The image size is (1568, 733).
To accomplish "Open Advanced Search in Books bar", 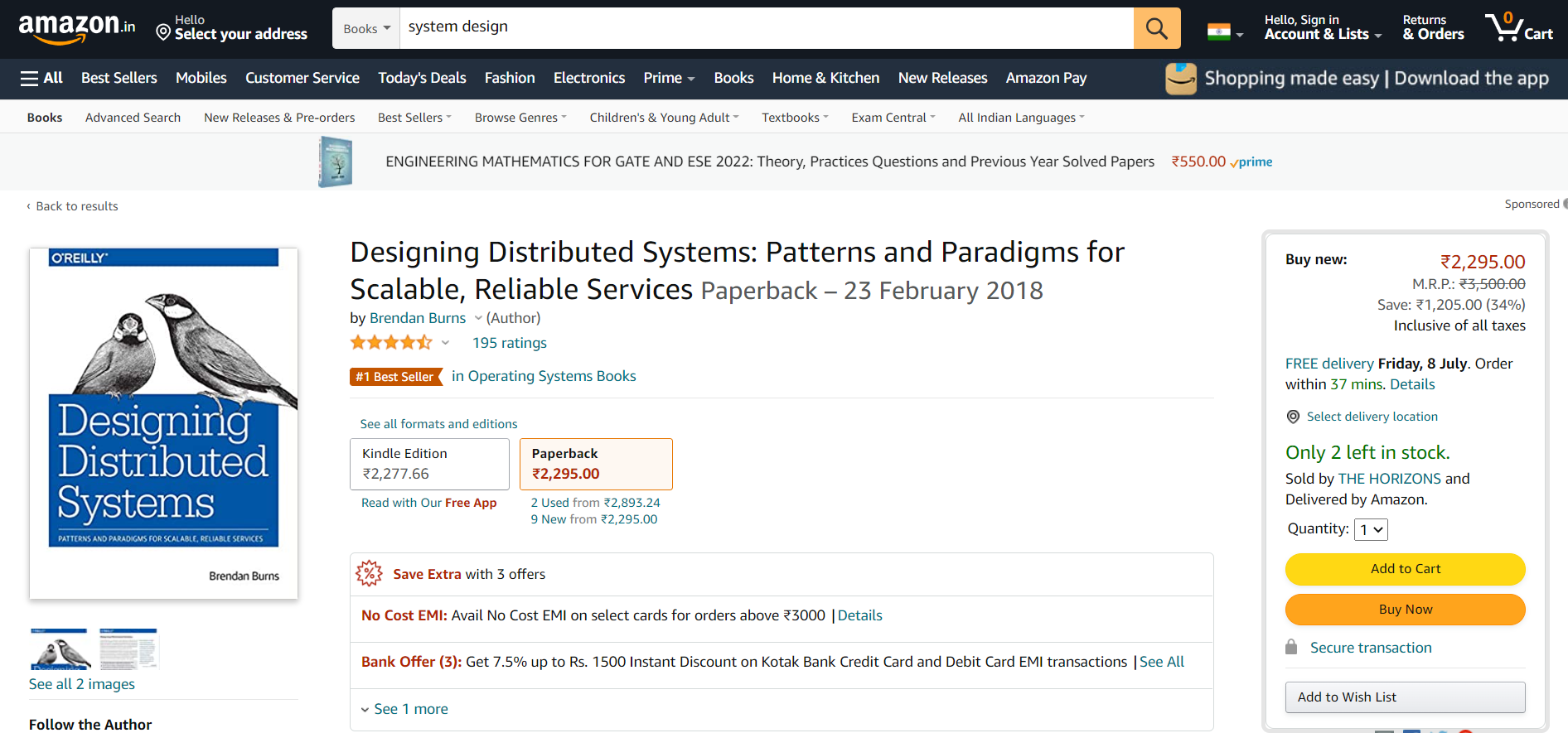I will click(133, 118).
